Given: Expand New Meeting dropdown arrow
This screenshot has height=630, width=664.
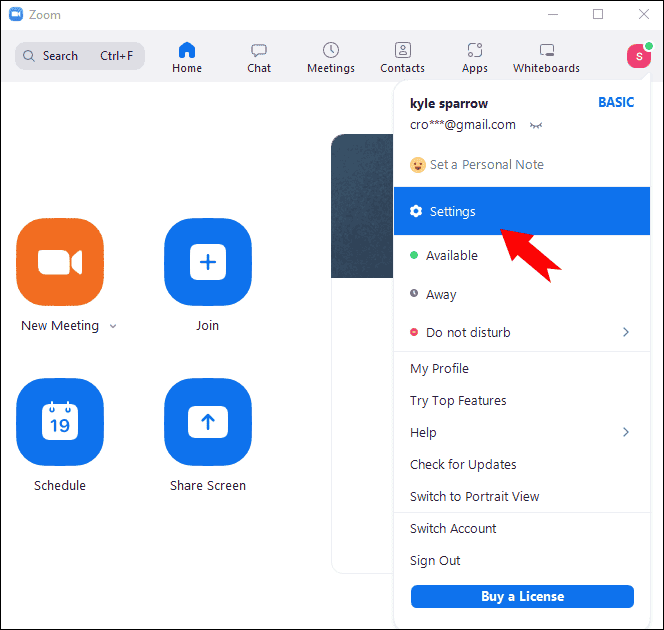Looking at the screenshot, I should pyautogui.click(x=113, y=326).
